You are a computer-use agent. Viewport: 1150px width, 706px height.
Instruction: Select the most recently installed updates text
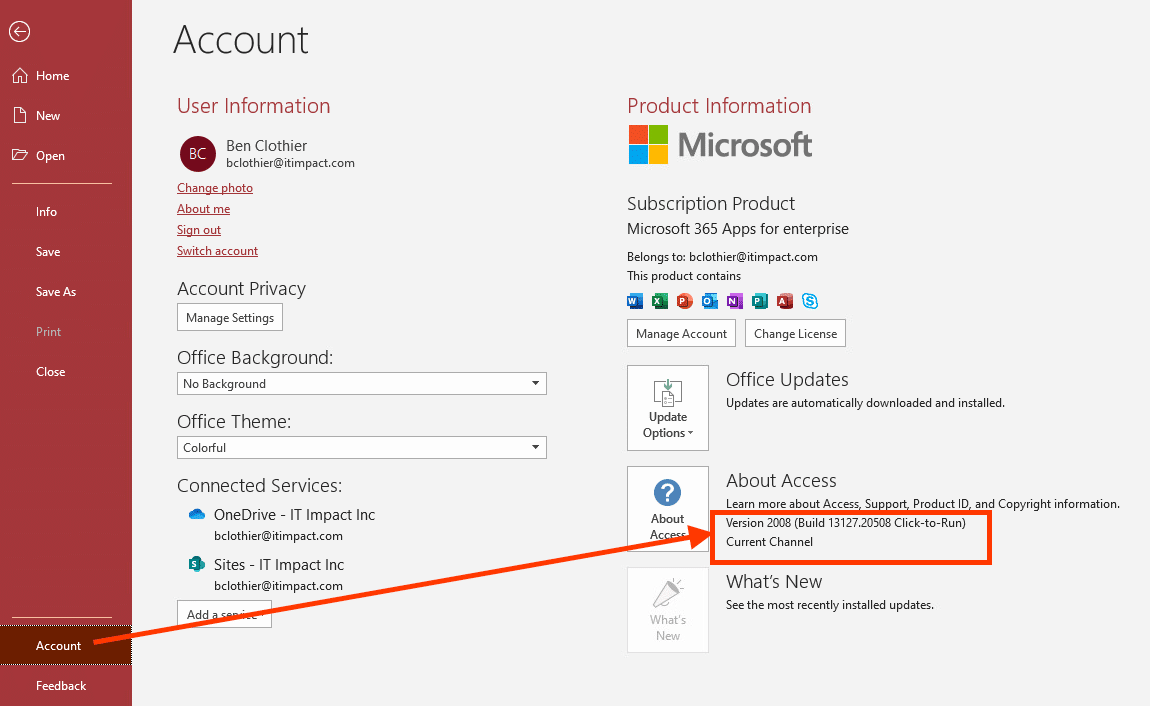[830, 605]
